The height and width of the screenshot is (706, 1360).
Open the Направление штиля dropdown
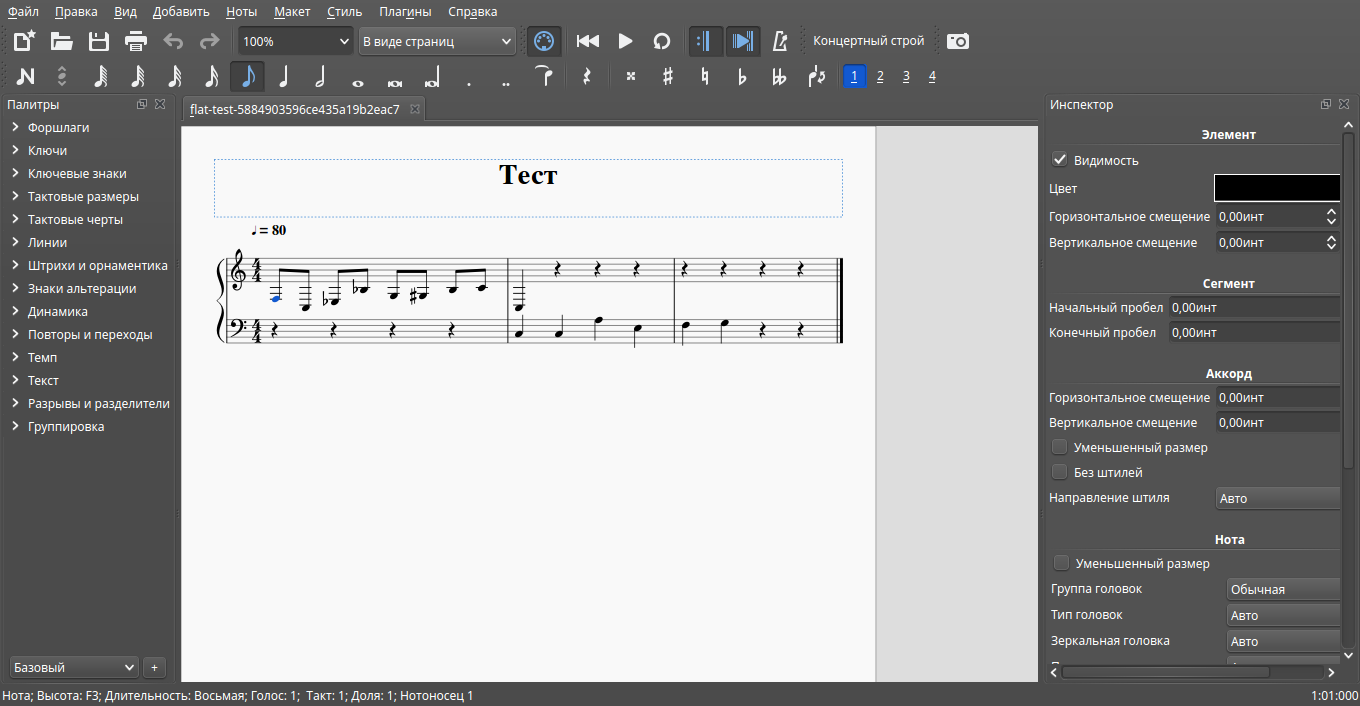pyautogui.click(x=1278, y=497)
